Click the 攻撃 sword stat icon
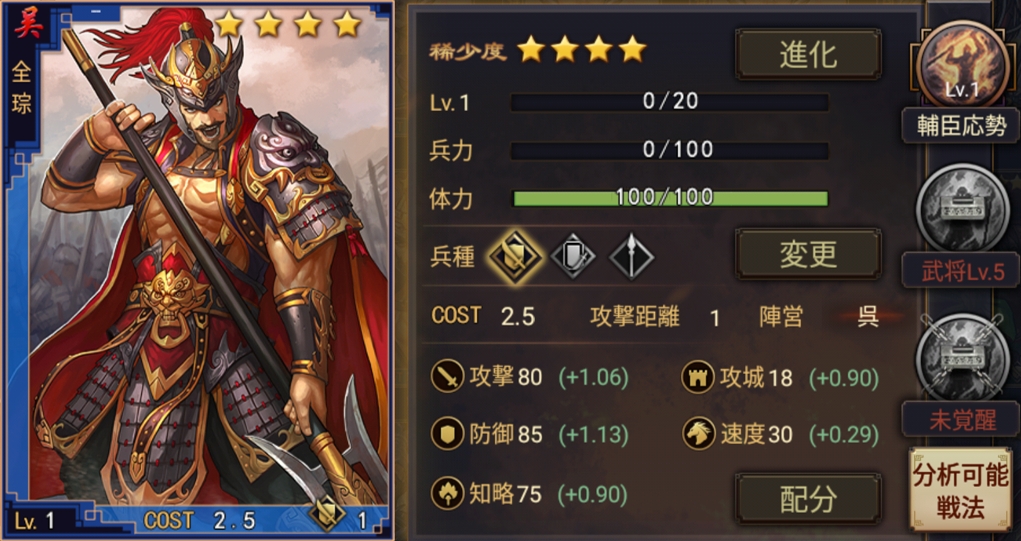1021x541 pixels. tap(447, 377)
